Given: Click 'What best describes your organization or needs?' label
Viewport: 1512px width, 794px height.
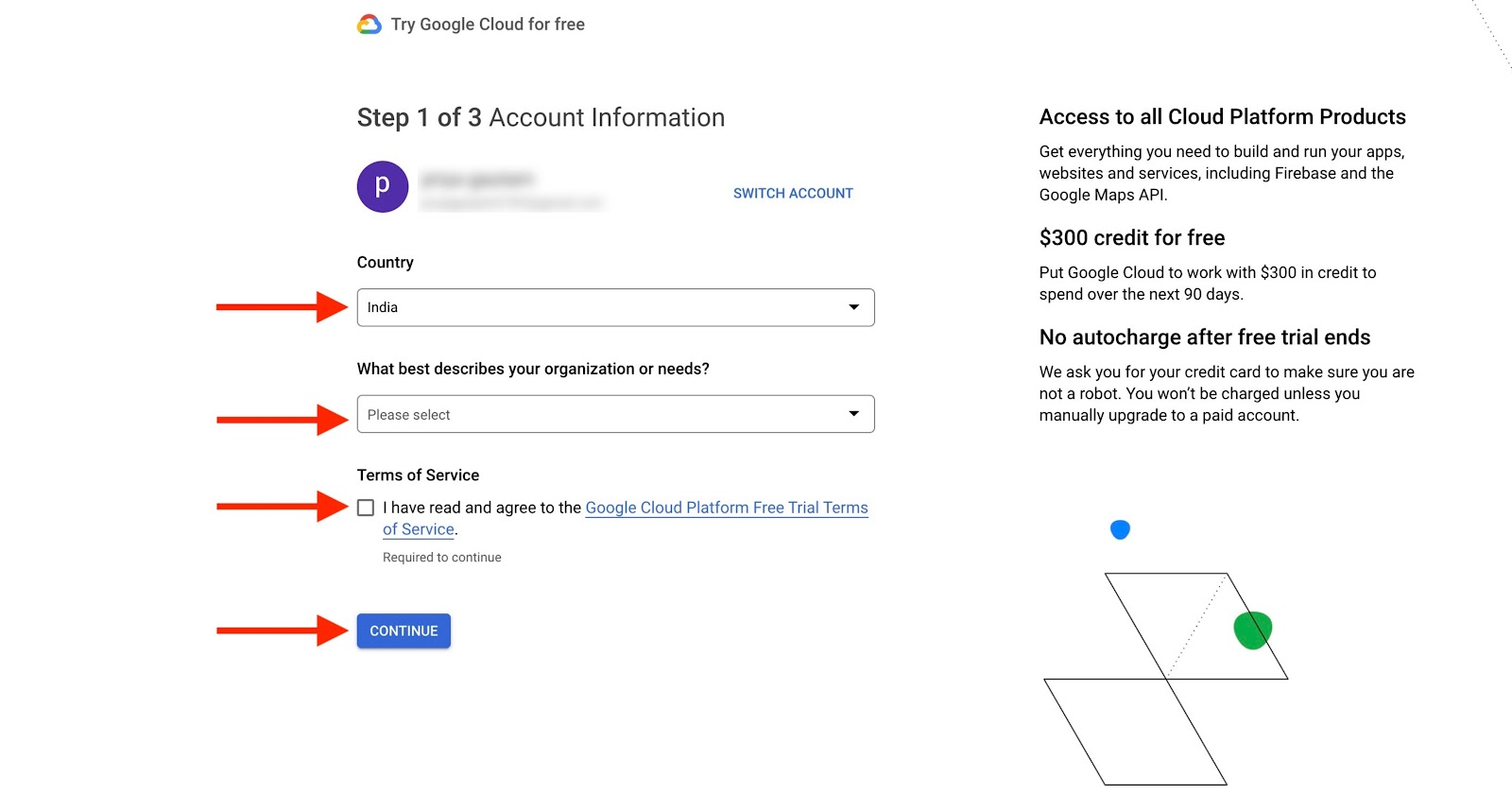Looking at the screenshot, I should pos(533,369).
